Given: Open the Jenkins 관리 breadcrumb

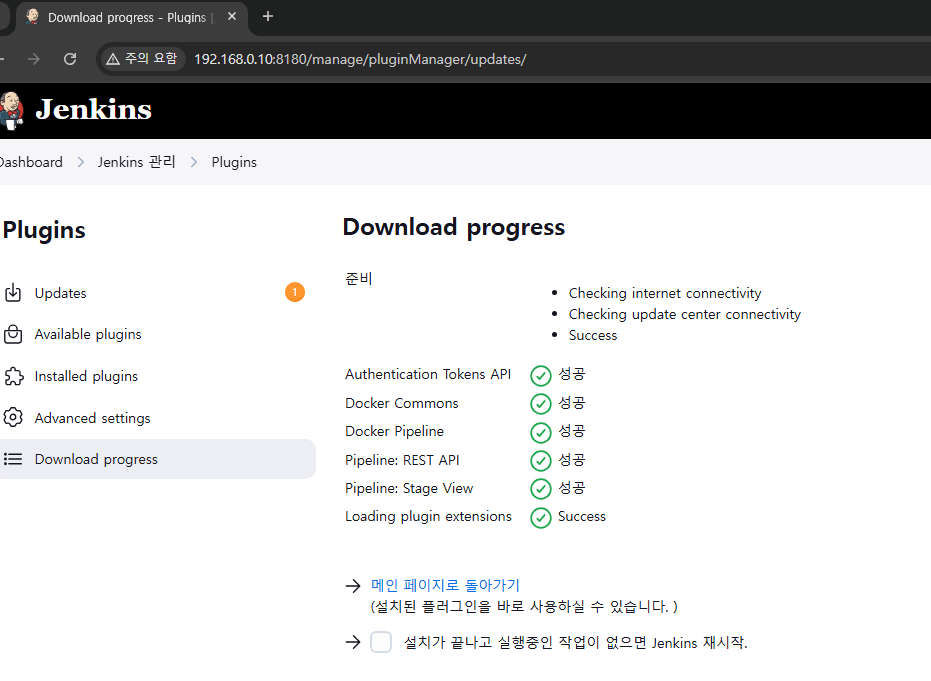Looking at the screenshot, I should point(137,162).
